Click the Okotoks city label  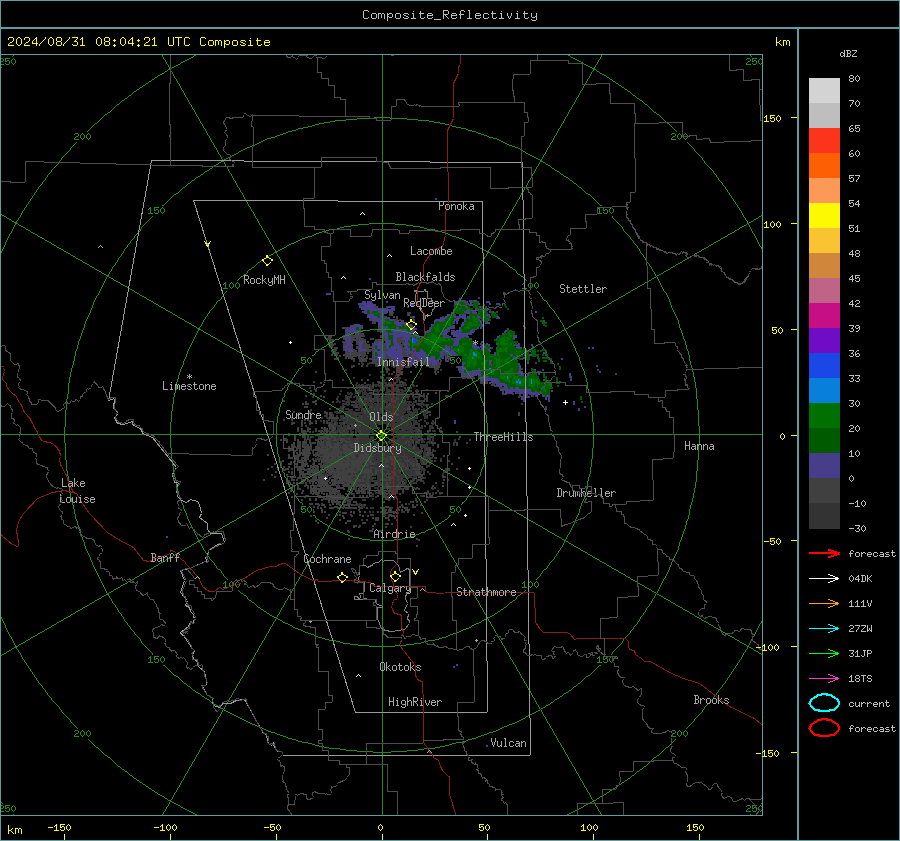400,667
